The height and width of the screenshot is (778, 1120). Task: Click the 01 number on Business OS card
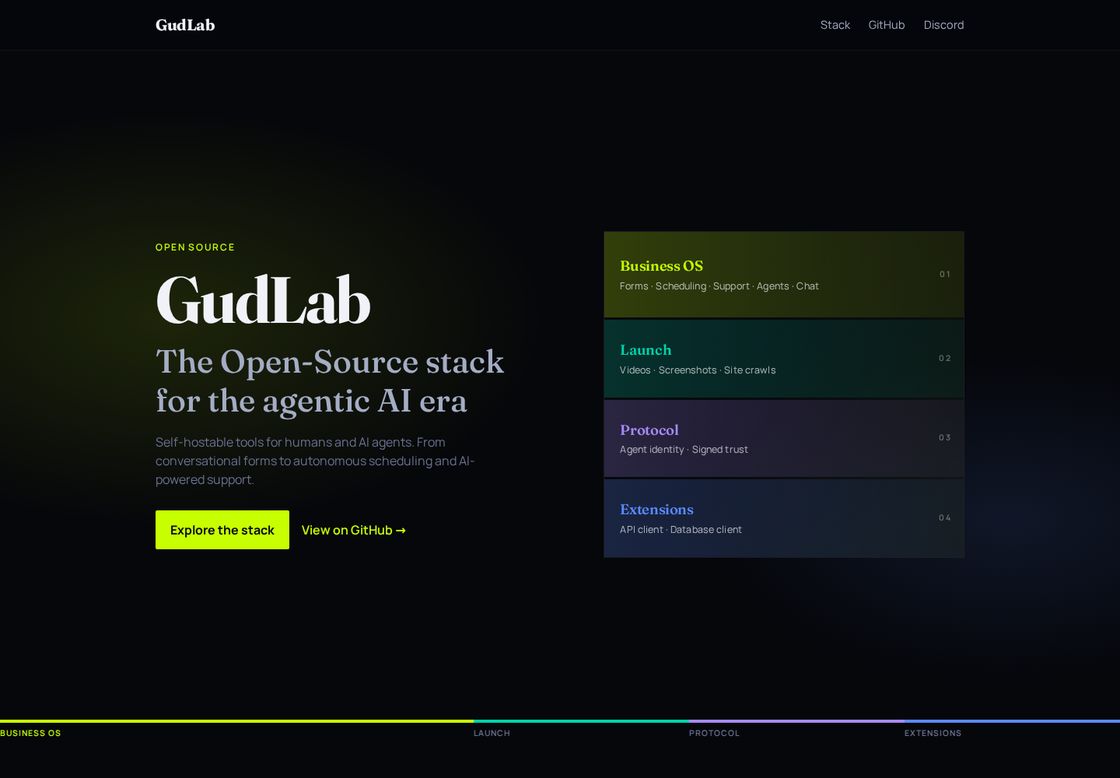click(x=944, y=274)
